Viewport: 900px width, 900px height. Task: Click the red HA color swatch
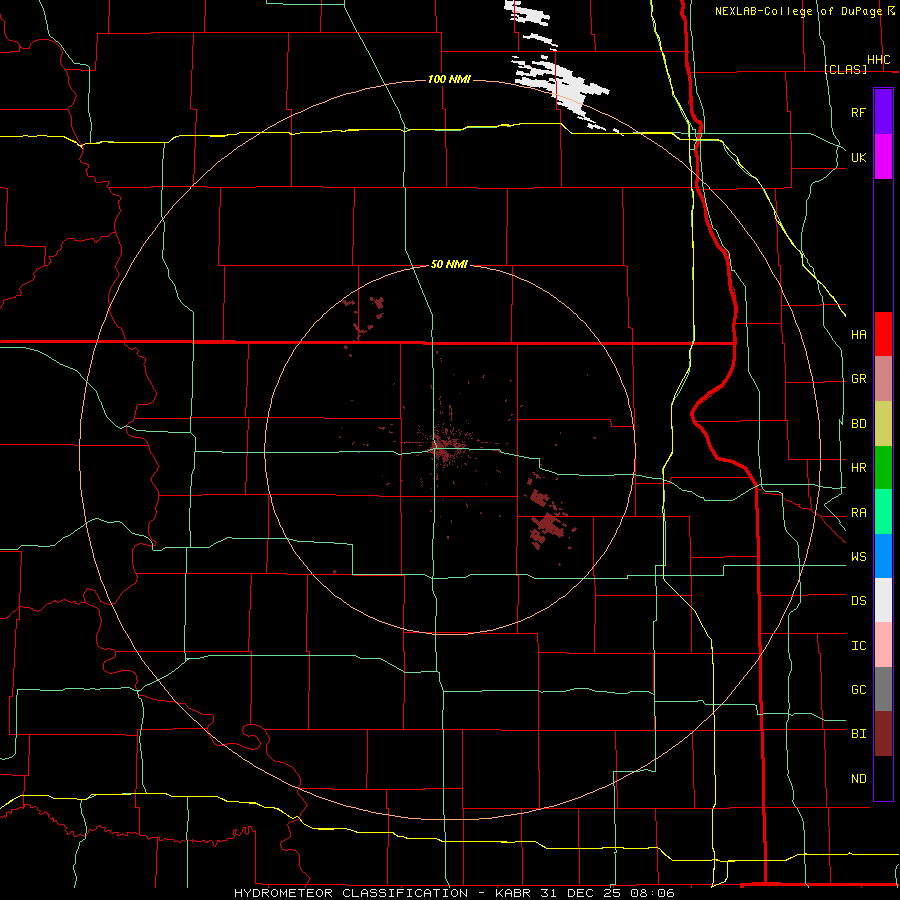(x=883, y=334)
